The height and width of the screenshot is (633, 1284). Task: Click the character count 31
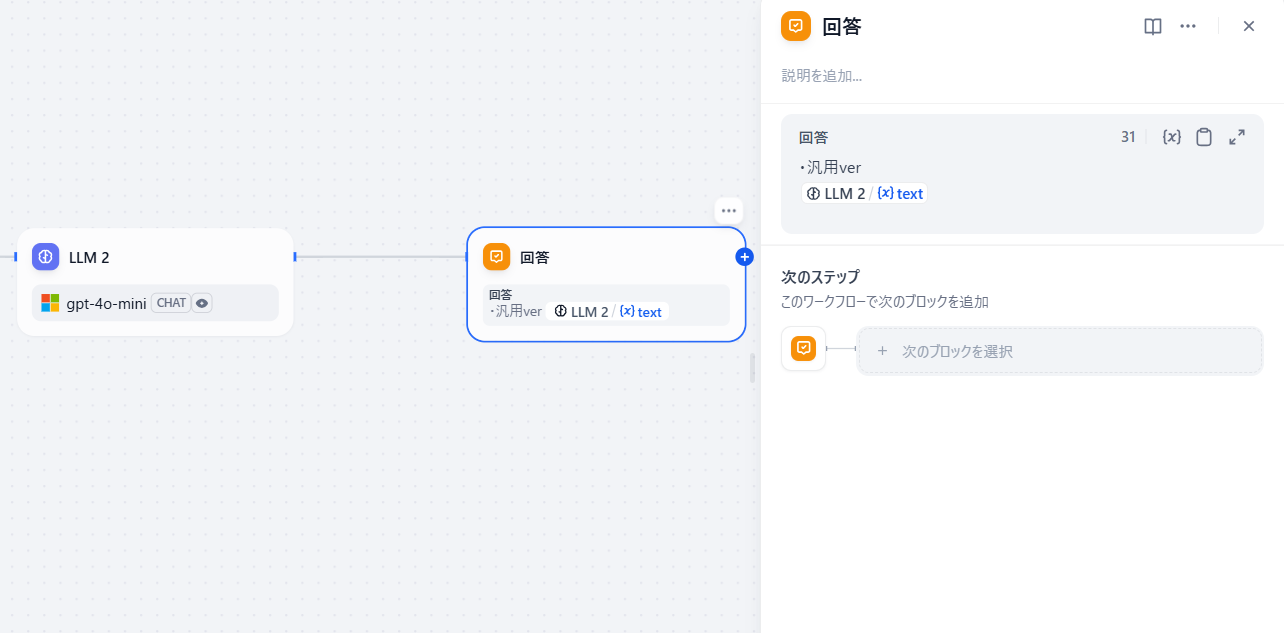point(1128,137)
